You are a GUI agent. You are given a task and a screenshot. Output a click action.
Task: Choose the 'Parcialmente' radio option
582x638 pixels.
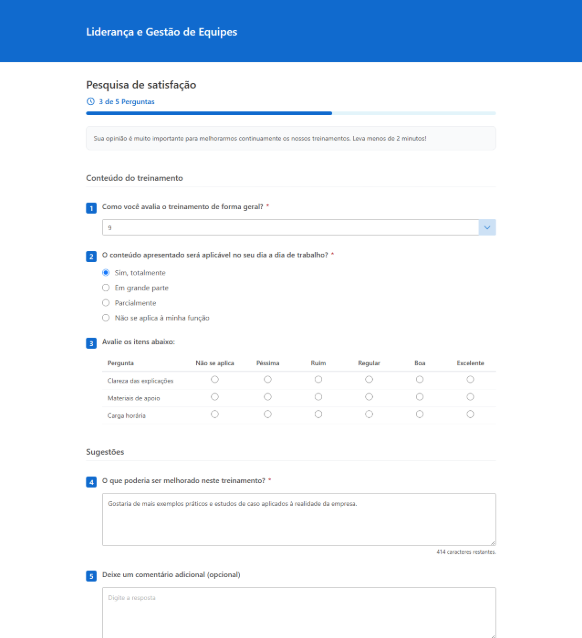[x=106, y=303]
